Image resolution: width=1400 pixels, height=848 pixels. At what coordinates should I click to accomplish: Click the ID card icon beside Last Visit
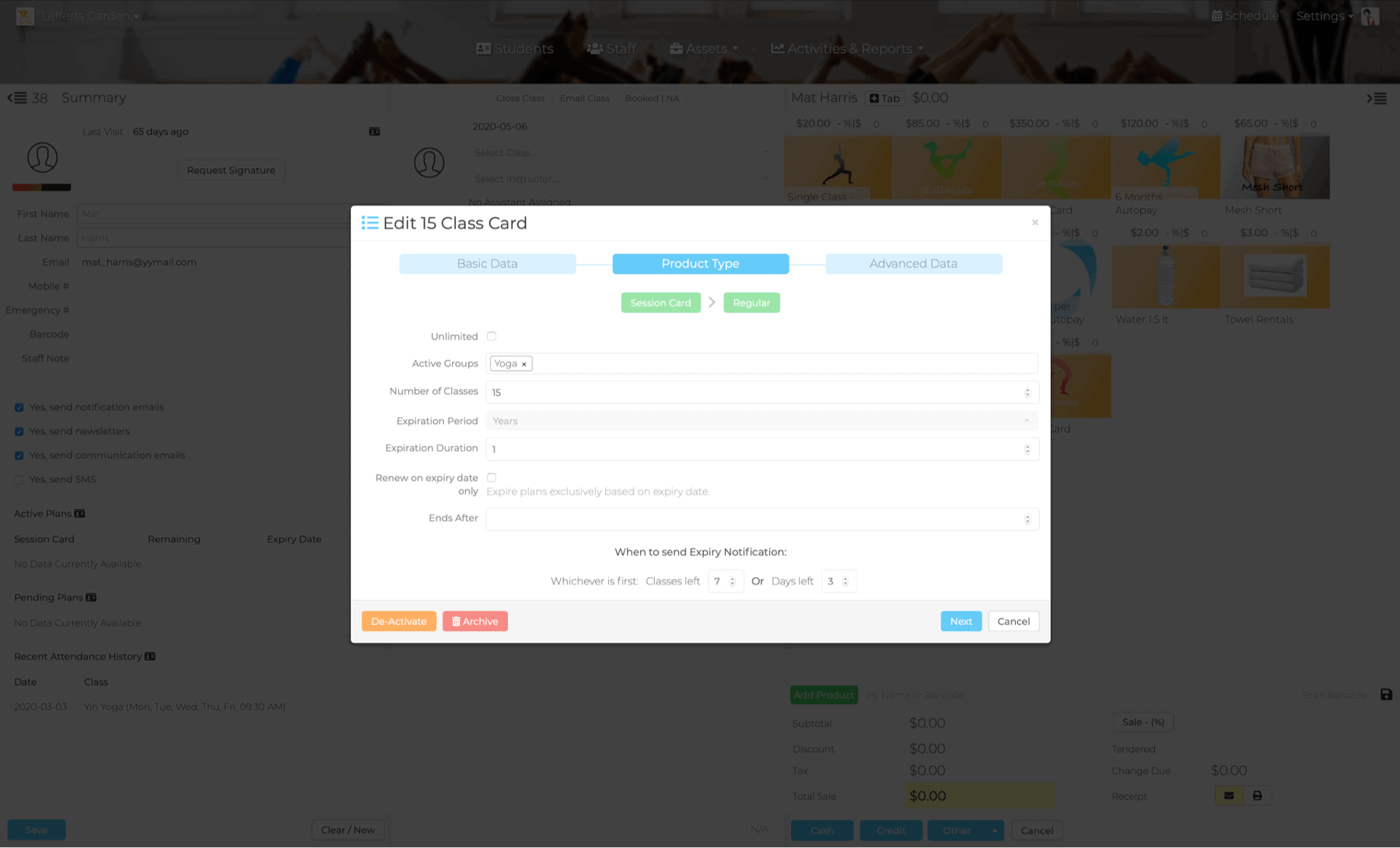click(x=374, y=131)
